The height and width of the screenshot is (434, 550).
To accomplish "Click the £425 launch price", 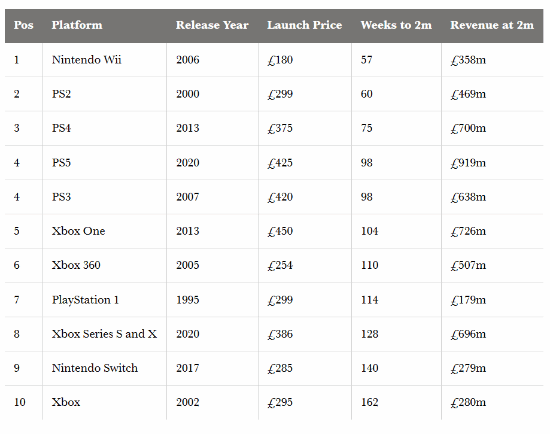I will (x=280, y=163).
